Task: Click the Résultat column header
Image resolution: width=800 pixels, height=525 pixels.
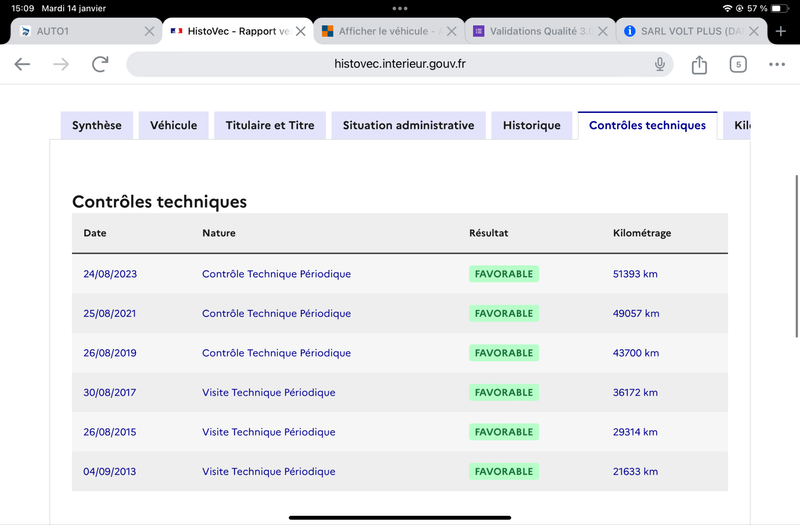Action: tap(488, 233)
